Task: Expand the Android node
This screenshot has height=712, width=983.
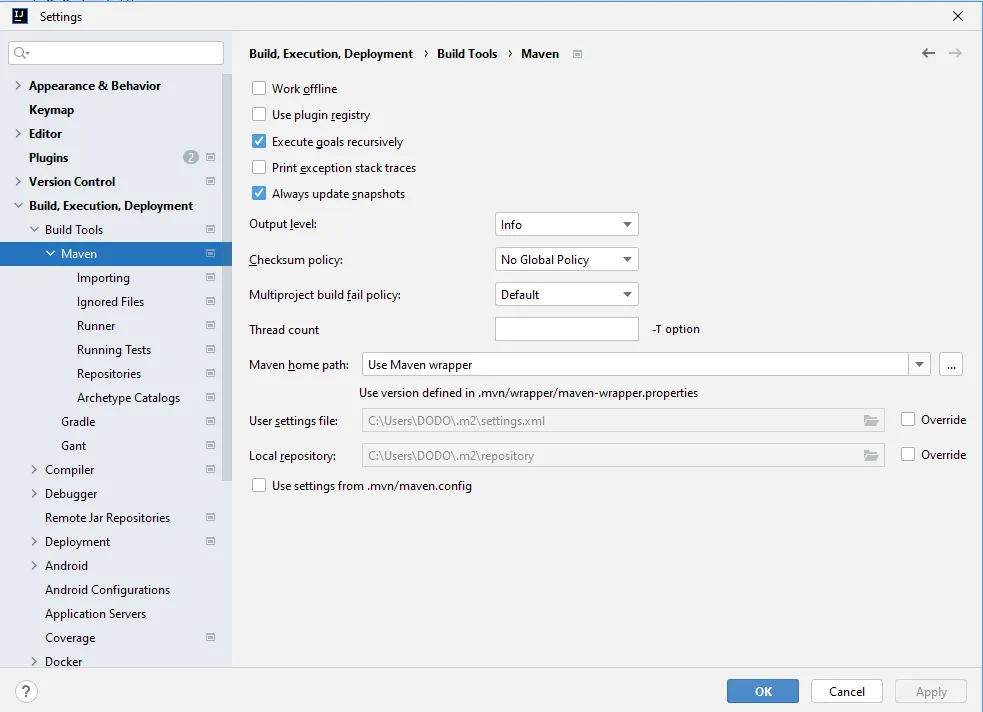Action: tap(34, 565)
